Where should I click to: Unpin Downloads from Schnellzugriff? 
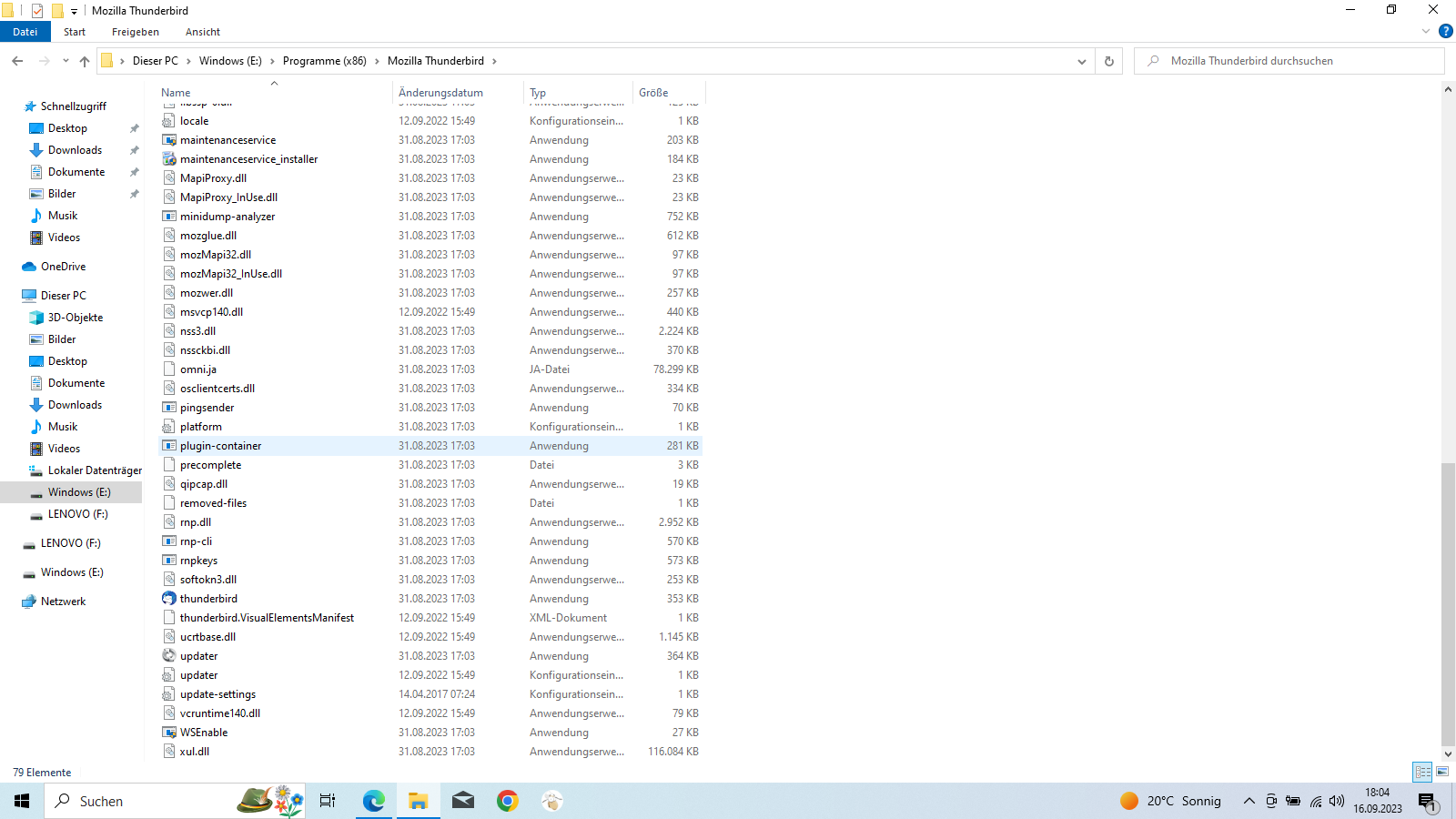click(x=135, y=150)
